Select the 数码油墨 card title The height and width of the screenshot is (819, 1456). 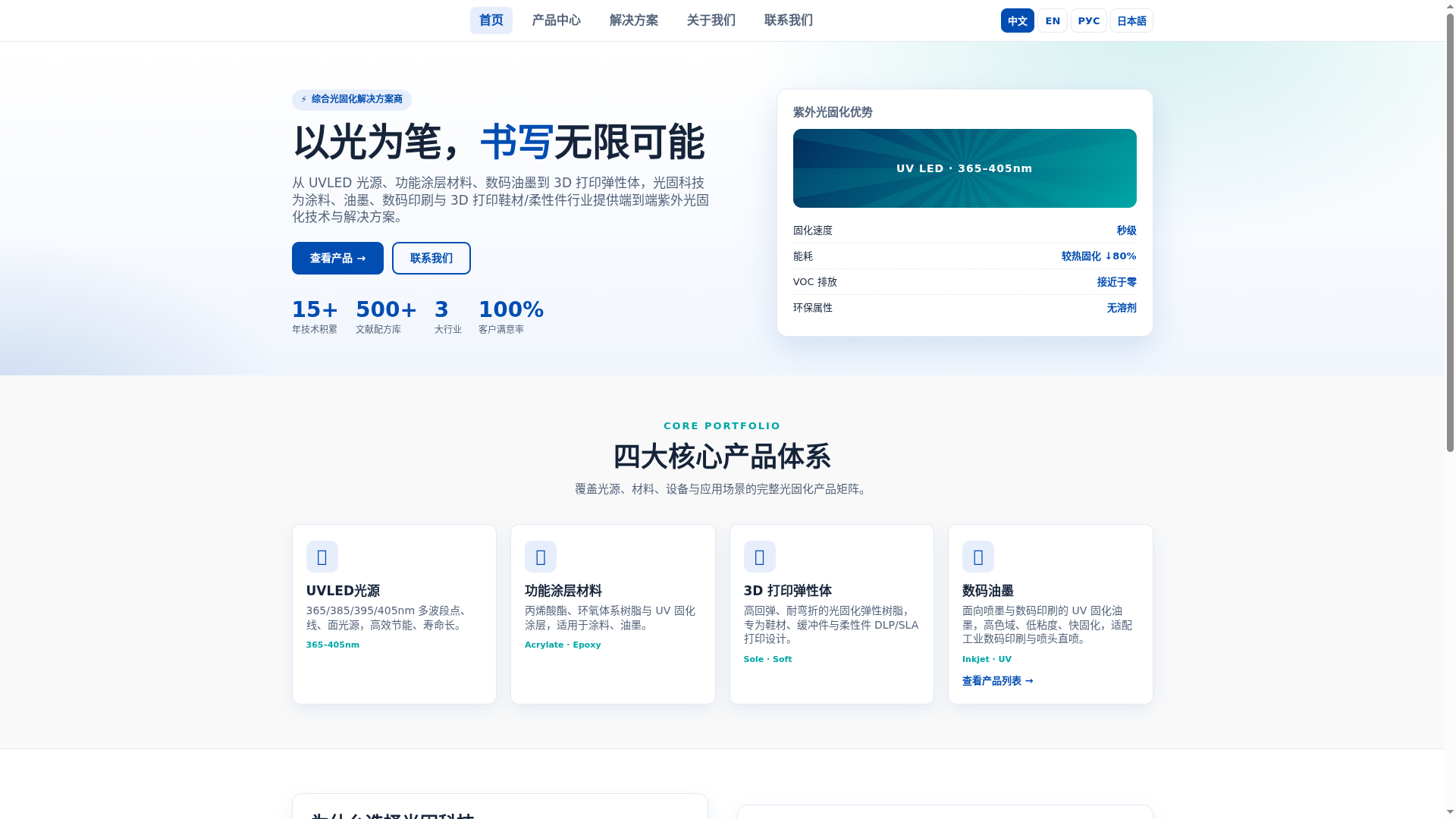tap(987, 591)
